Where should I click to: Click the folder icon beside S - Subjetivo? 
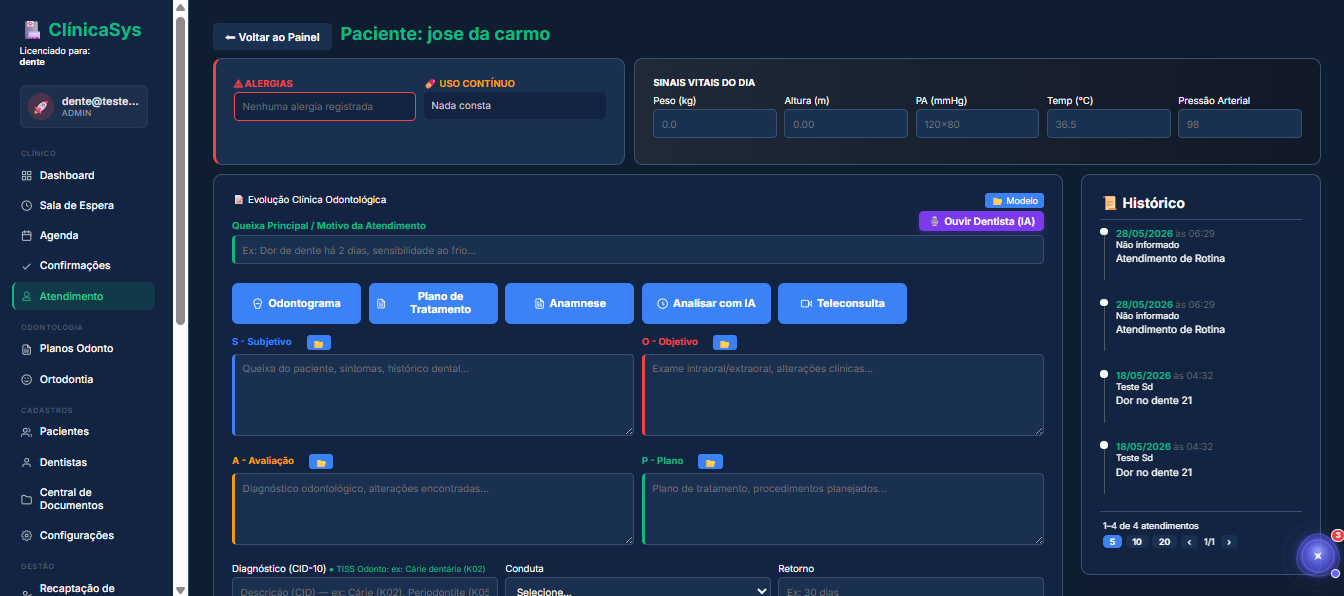click(x=319, y=343)
